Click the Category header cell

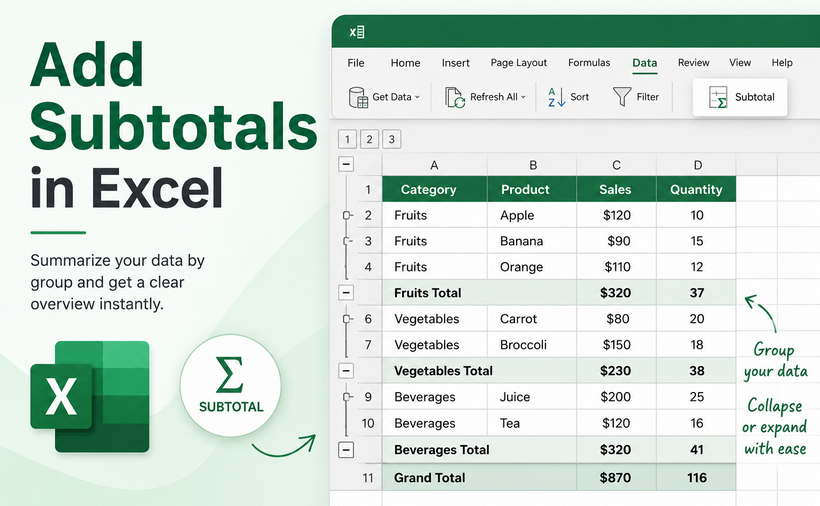point(435,189)
